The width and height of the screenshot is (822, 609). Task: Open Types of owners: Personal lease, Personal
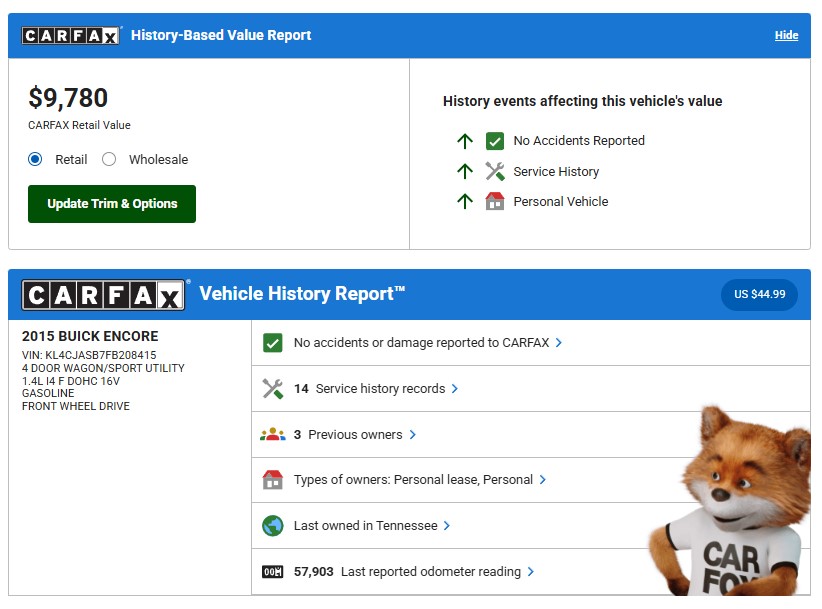pos(413,480)
